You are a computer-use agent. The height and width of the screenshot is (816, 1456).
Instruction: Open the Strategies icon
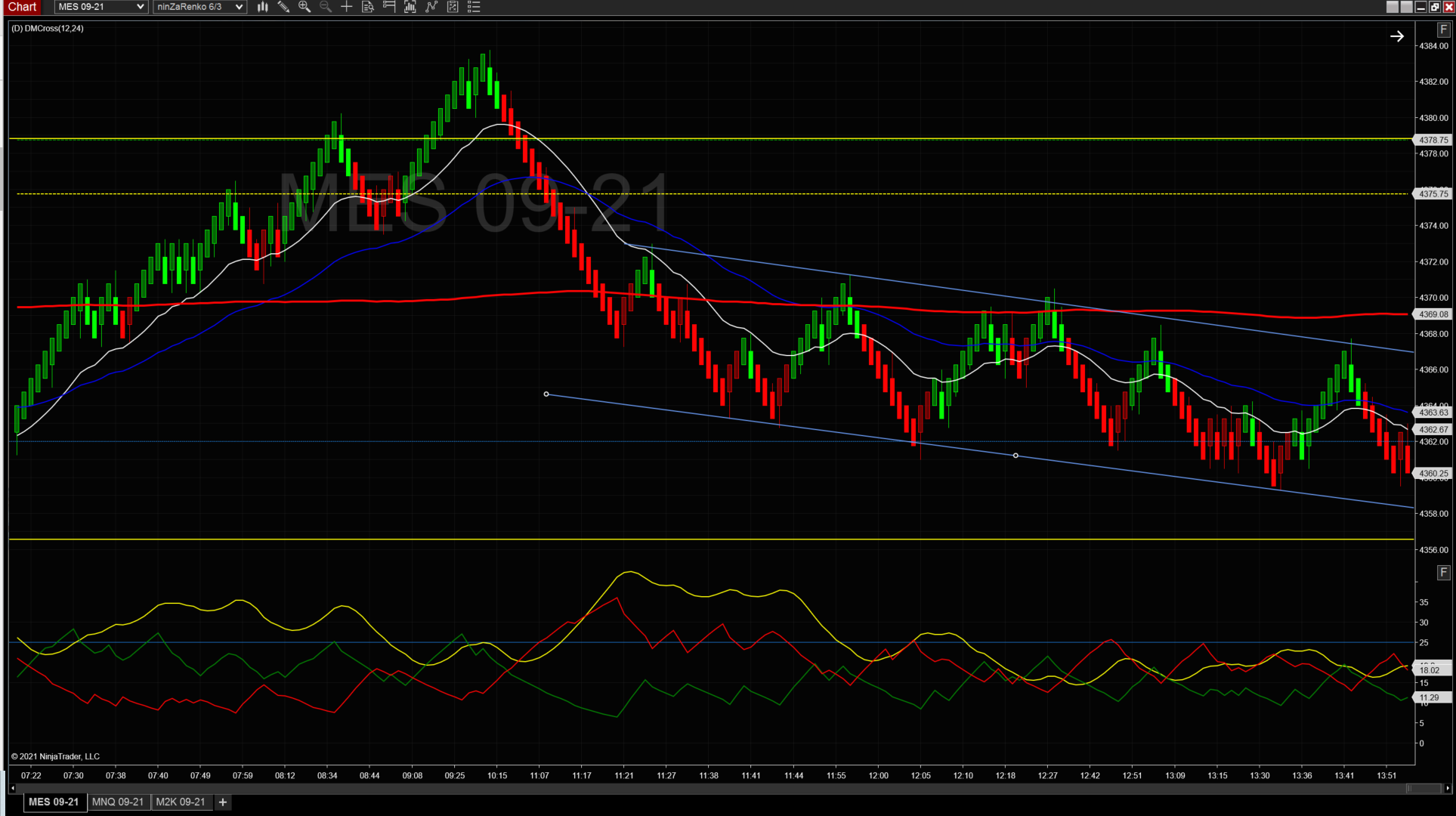pos(453,7)
